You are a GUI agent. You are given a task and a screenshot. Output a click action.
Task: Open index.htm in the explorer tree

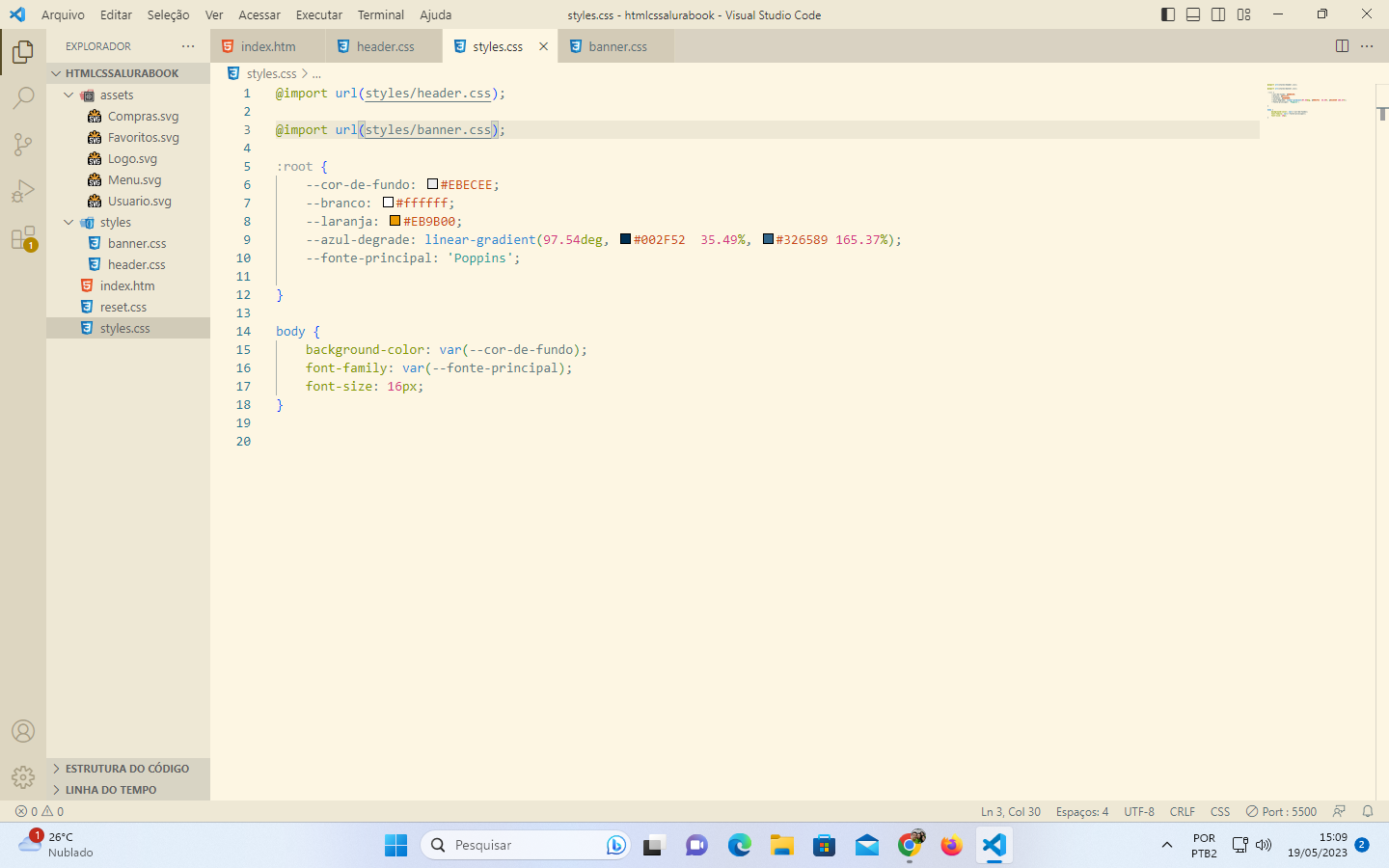tap(128, 285)
